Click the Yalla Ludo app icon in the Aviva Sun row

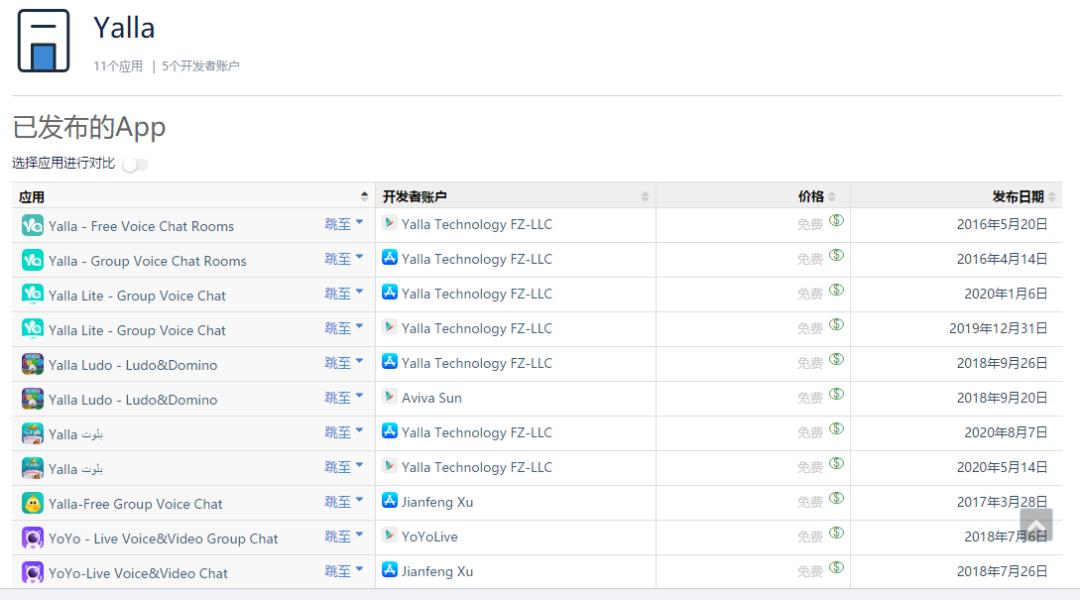point(32,399)
